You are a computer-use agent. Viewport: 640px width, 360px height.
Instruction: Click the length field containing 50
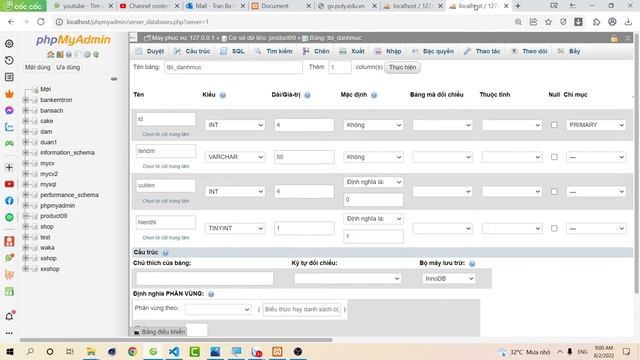pyautogui.click(x=304, y=157)
